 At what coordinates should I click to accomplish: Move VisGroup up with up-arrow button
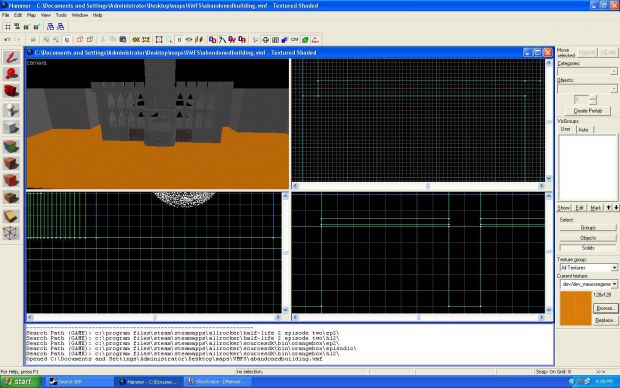coord(609,208)
